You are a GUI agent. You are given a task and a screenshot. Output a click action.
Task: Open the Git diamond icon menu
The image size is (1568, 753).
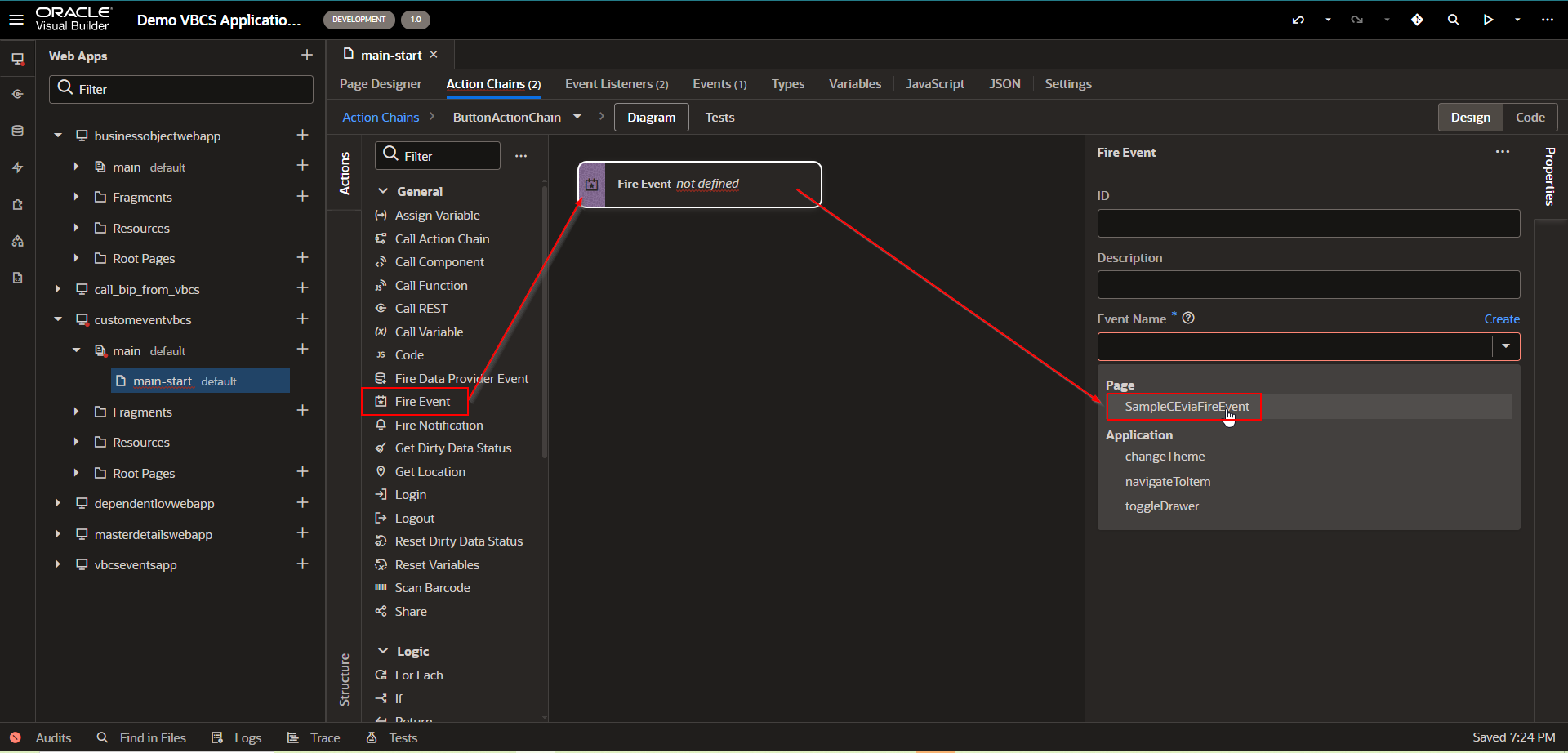point(1417,20)
